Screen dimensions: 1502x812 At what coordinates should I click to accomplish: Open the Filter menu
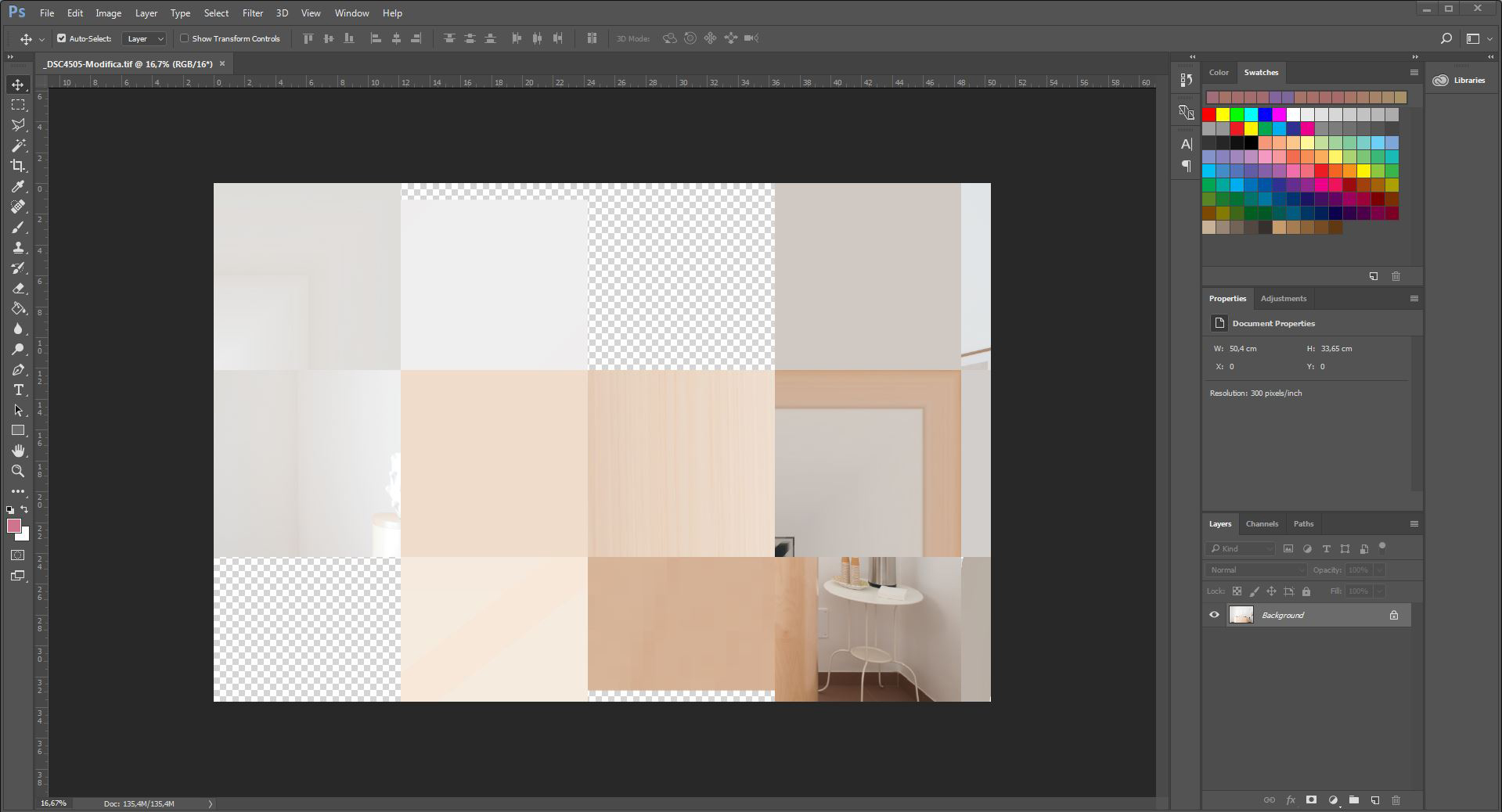252,13
